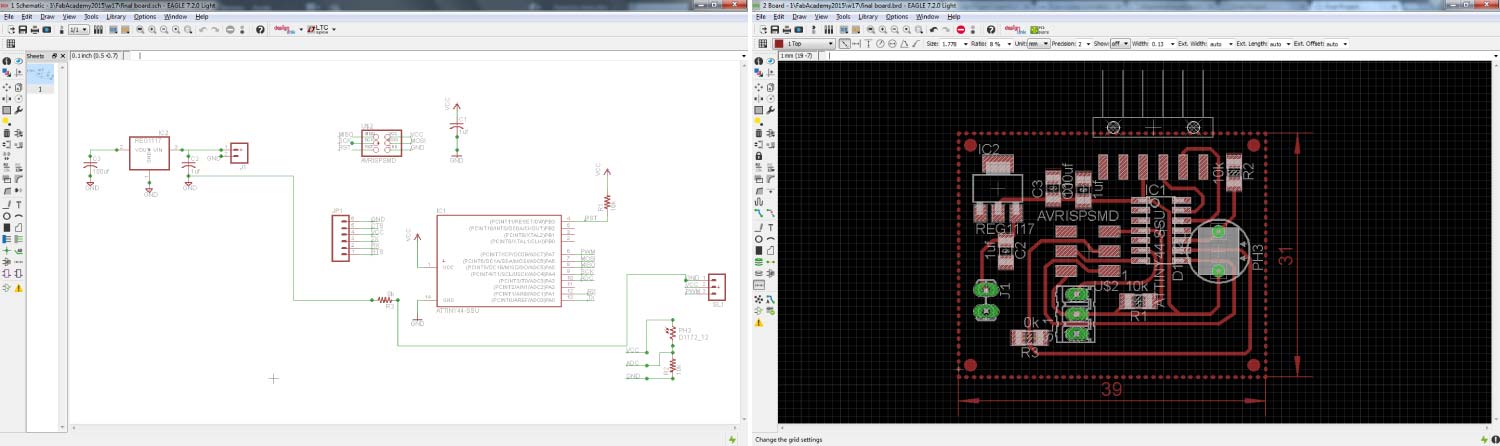
Task: Toggle Show eye icon in Board sidebar
Action: click(771, 62)
